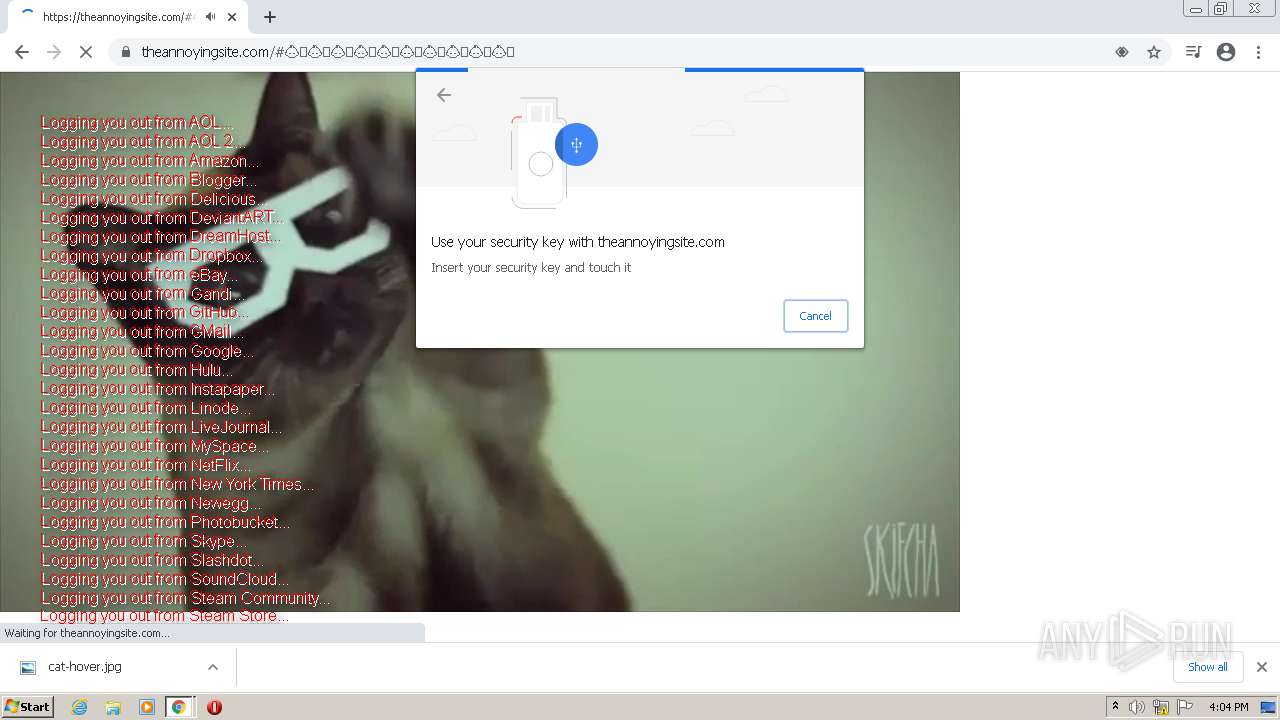Click 'Logging you out from Google...' text

tap(147, 351)
